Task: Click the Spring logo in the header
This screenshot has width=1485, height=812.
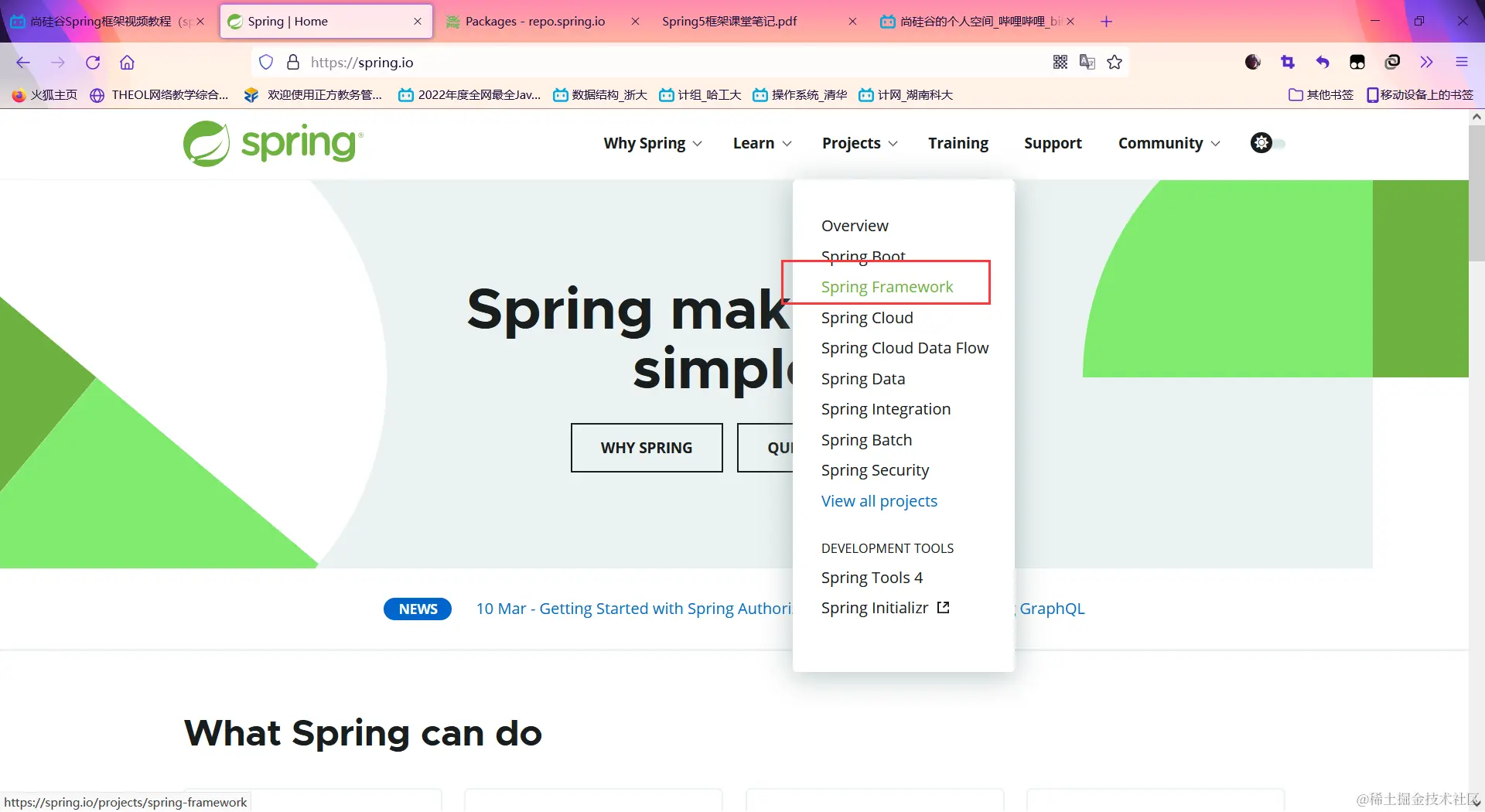Action: pyautogui.click(x=273, y=144)
